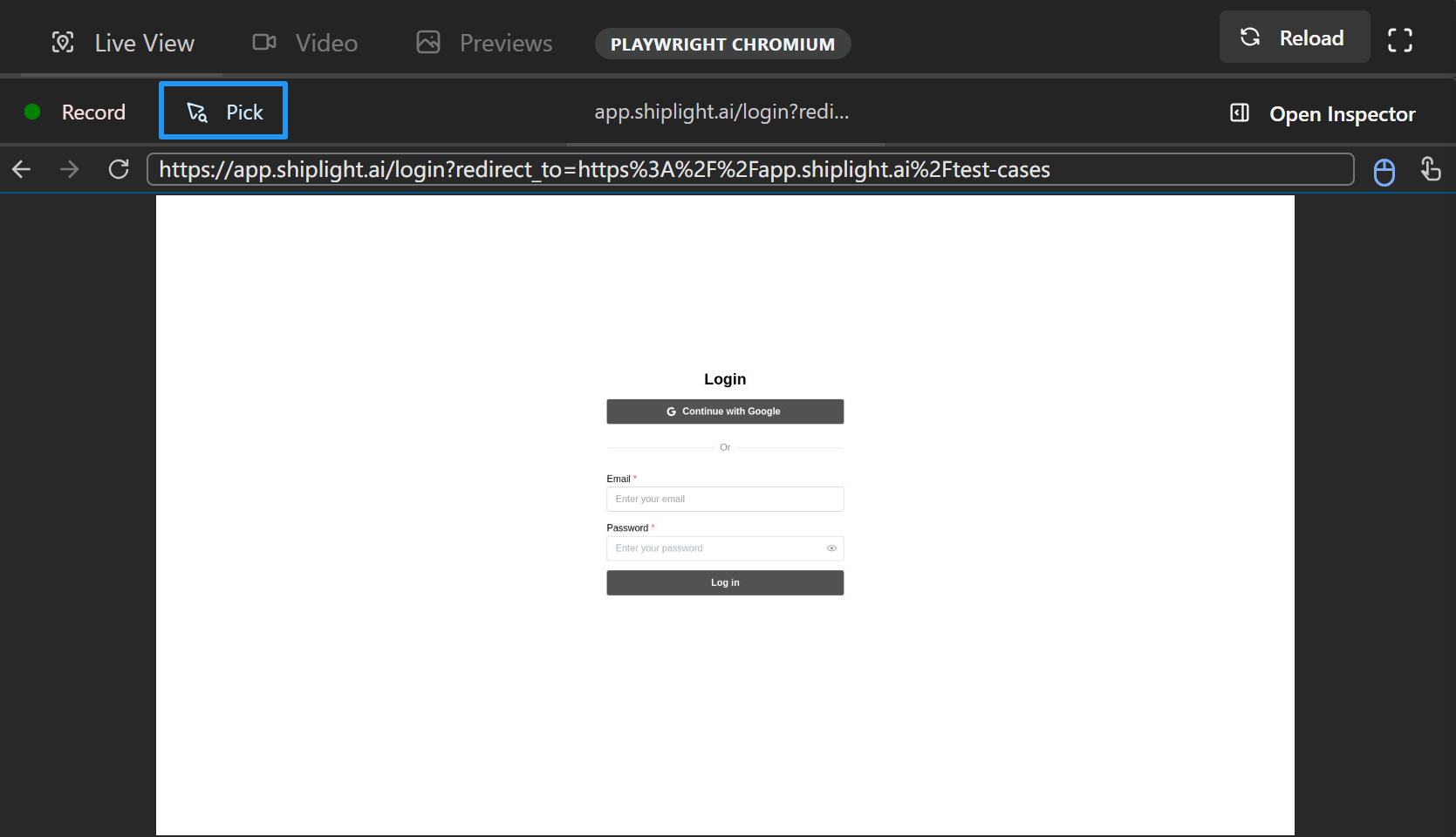Viewport: 1456px width, 837px height.
Task: Switch to the Live View tab
Action: tap(122, 42)
